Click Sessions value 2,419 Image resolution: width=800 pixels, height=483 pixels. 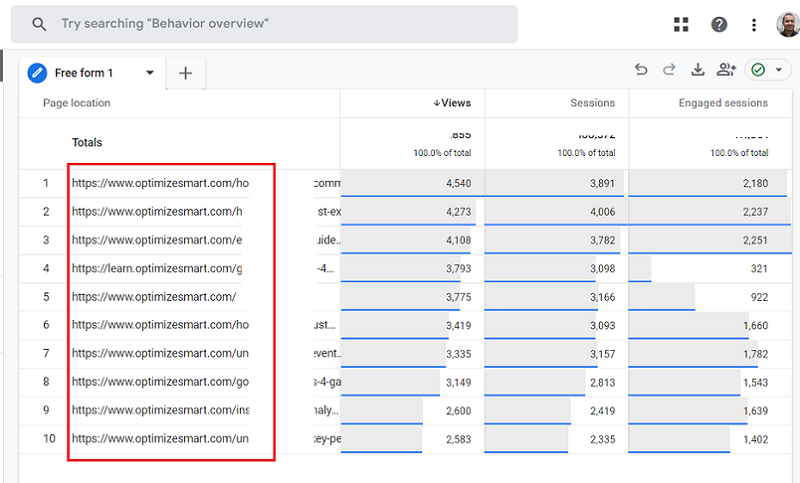coord(603,411)
